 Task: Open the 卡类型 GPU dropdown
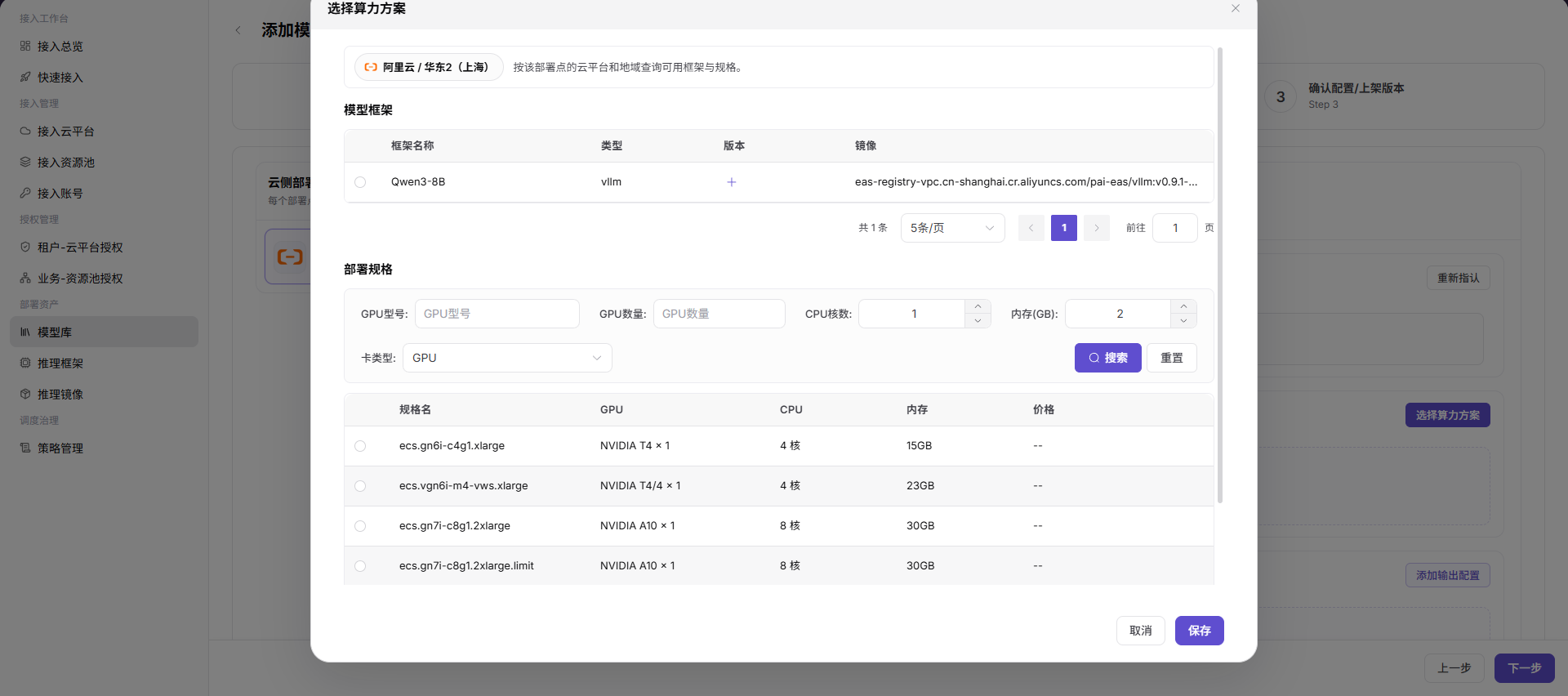(507, 358)
